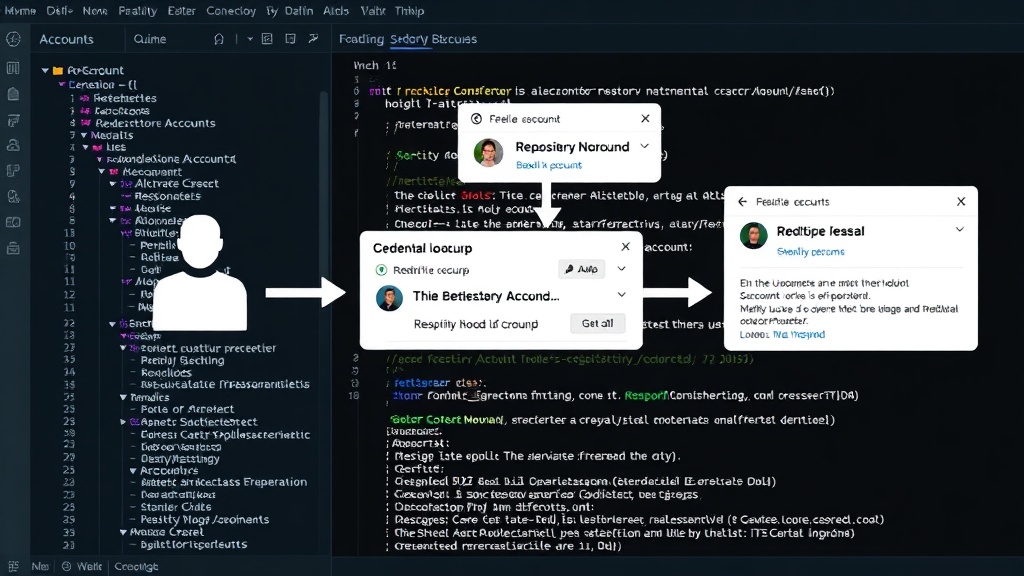This screenshot has height=576, width=1024.
Task: Click the Get all button
Action: (x=598, y=323)
